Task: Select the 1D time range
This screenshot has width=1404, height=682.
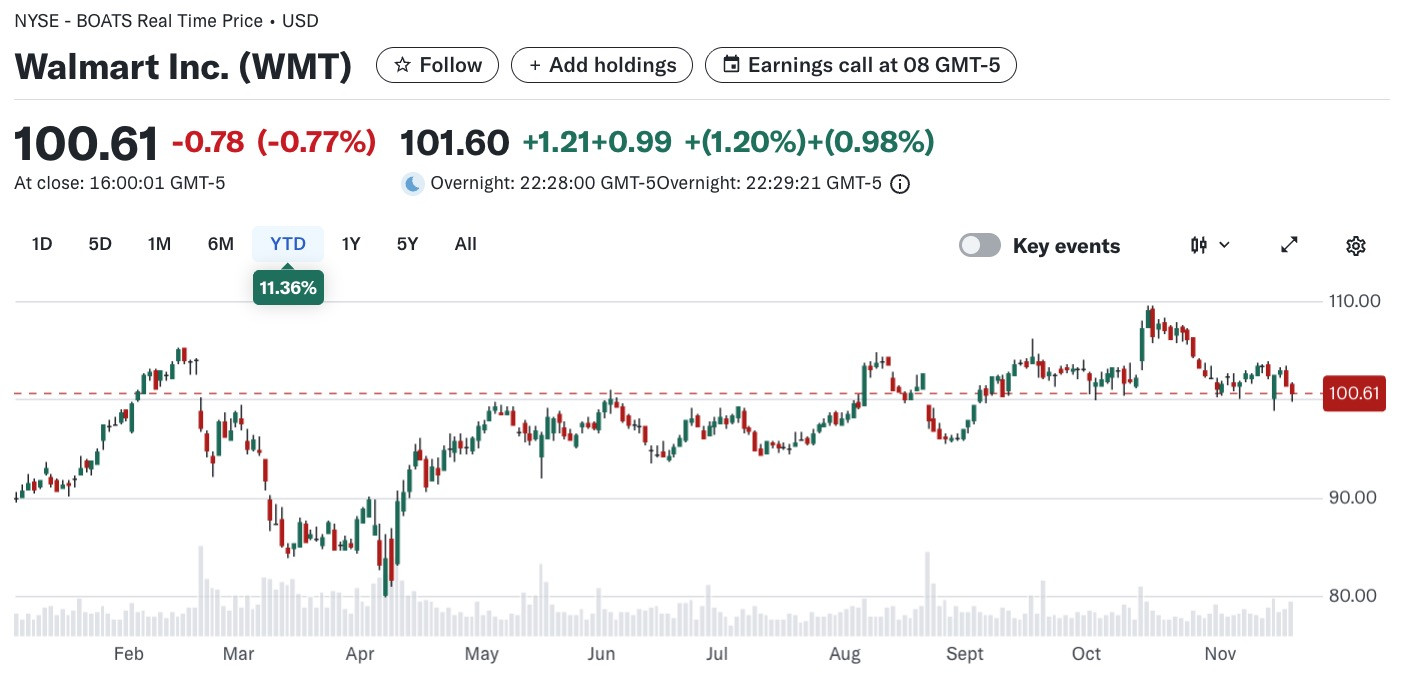Action: tap(42, 244)
